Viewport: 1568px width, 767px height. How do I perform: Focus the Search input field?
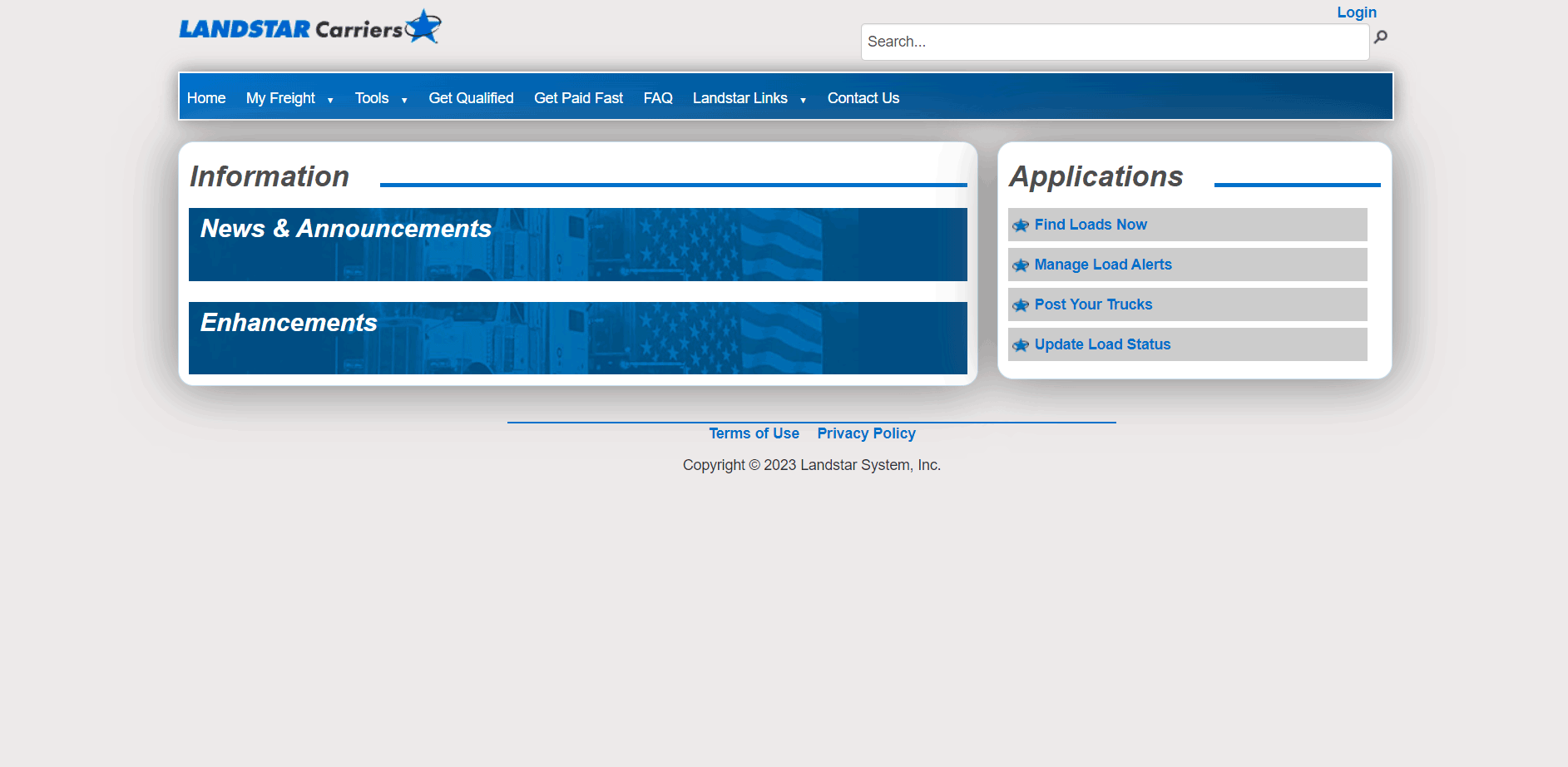click(1115, 42)
